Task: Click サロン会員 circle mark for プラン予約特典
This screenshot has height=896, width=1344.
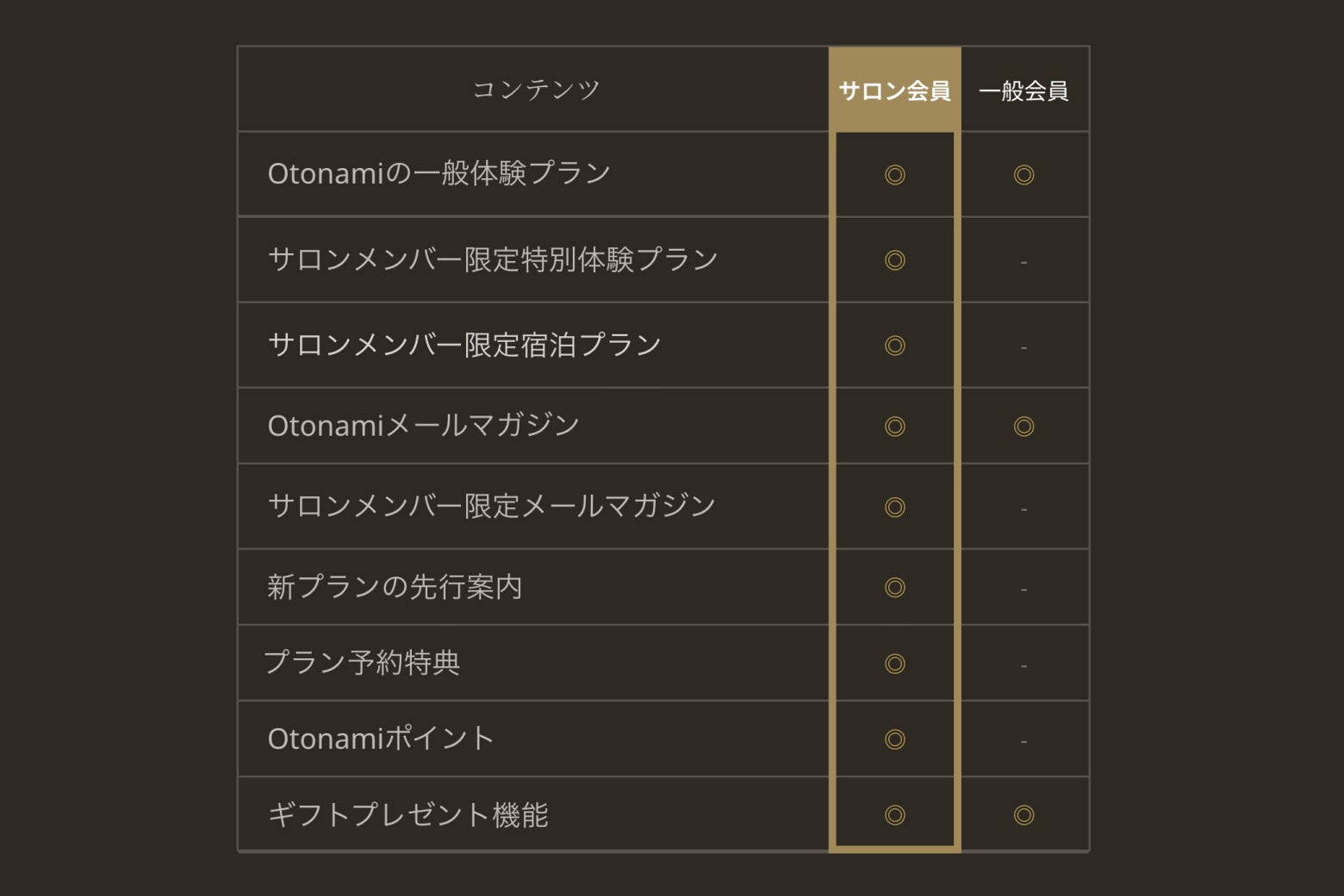Action: 895,663
